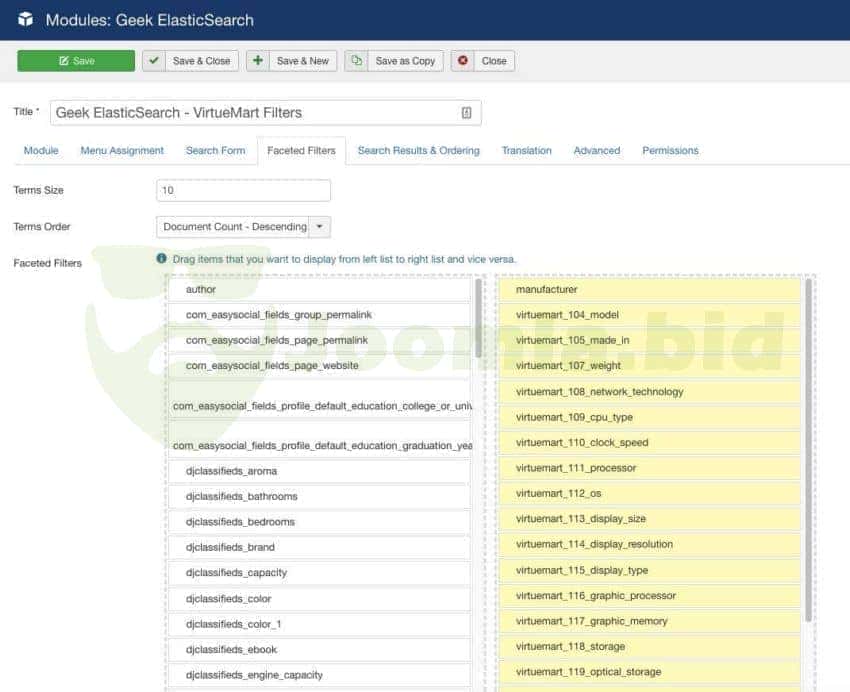
Task: Select the education_graduation_year item
Action: (x=319, y=438)
